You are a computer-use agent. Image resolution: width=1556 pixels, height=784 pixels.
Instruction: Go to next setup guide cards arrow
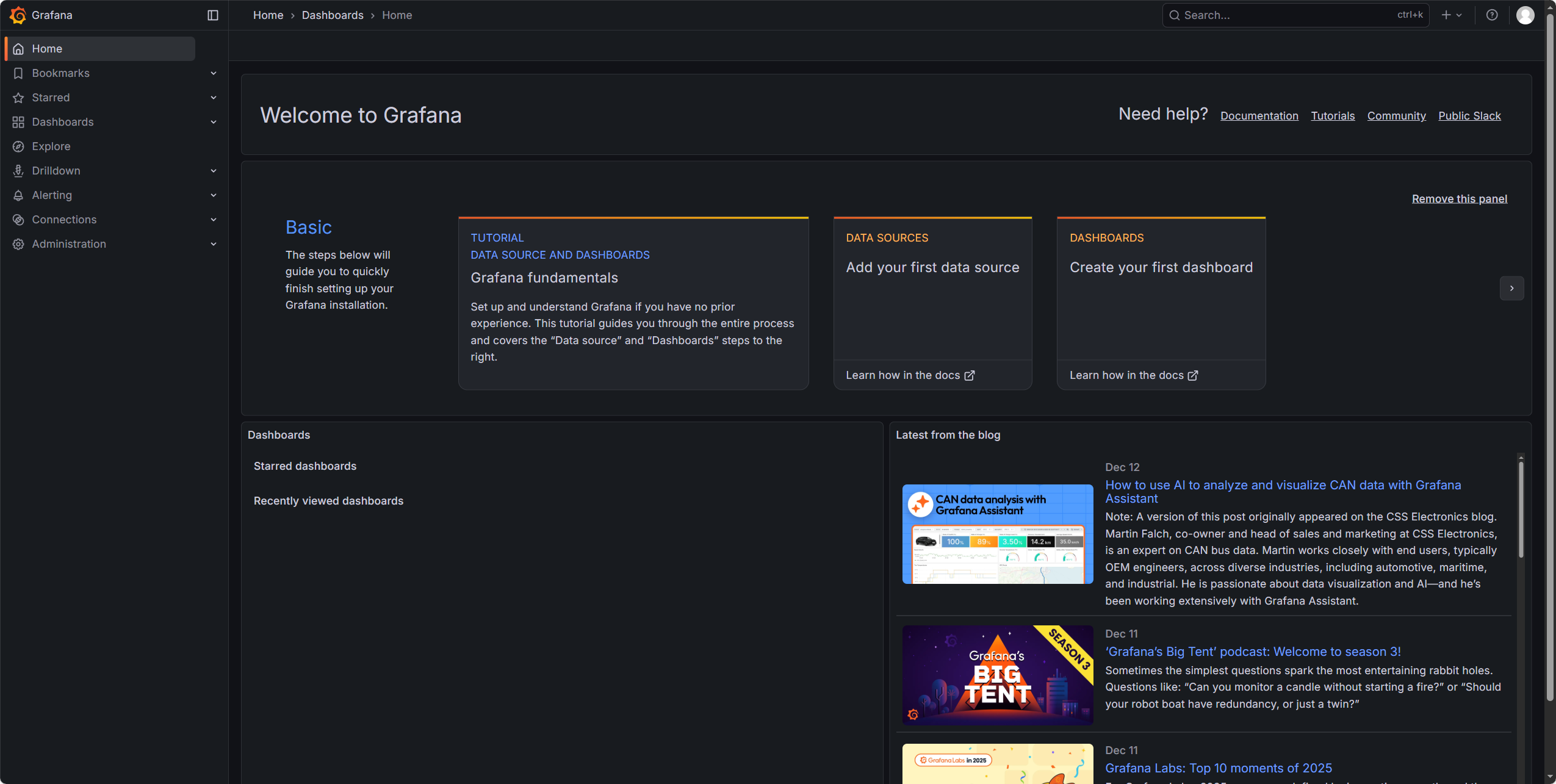[x=1511, y=289]
